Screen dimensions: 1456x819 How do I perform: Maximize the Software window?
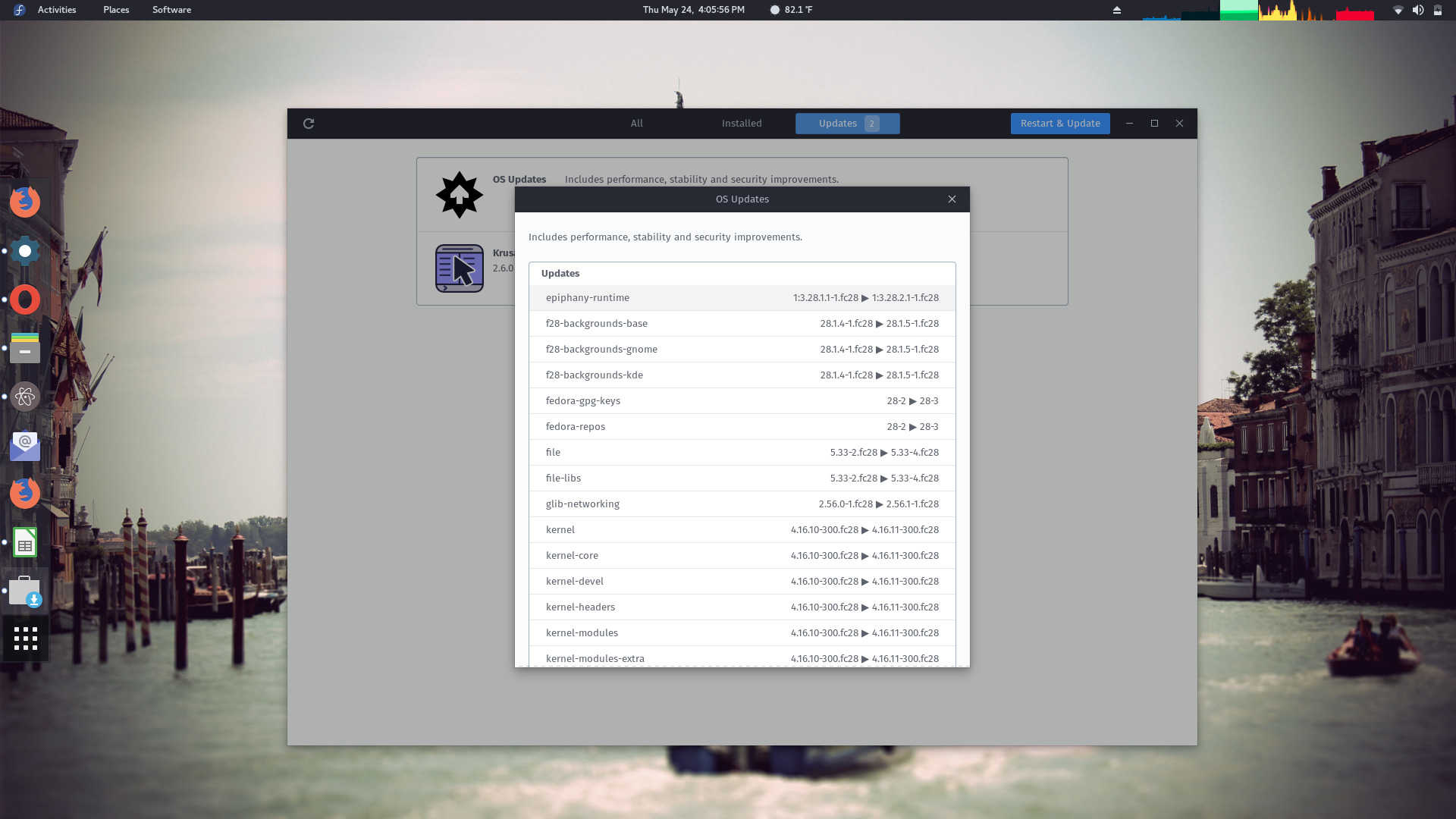click(1154, 124)
